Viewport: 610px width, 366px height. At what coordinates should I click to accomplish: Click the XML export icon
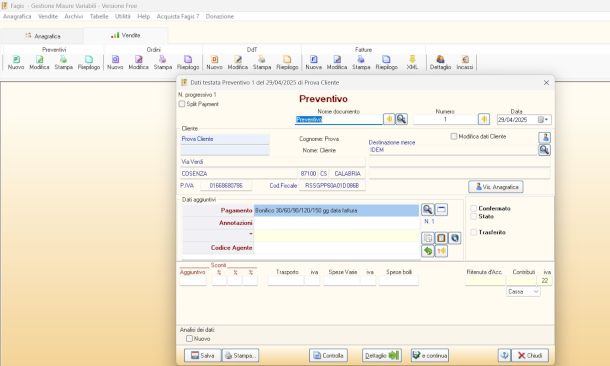(x=412, y=63)
